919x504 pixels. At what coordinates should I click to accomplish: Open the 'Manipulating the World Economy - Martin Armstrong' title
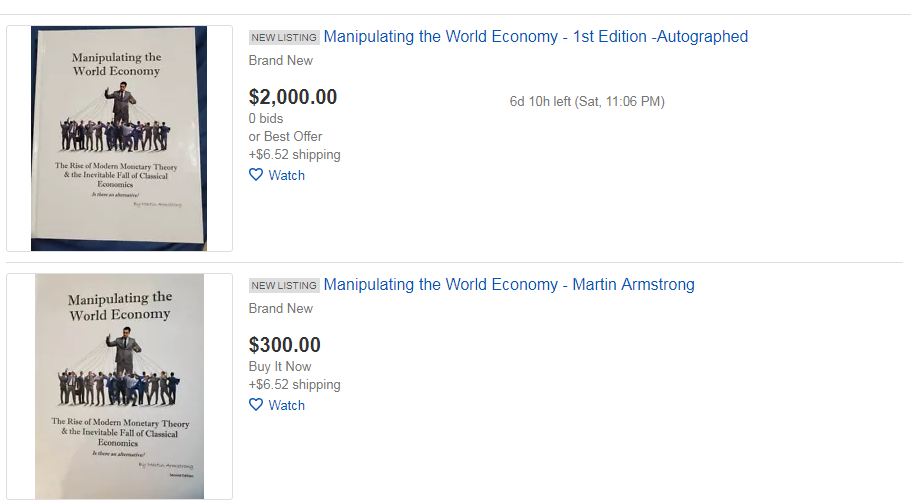pyautogui.click(x=509, y=284)
